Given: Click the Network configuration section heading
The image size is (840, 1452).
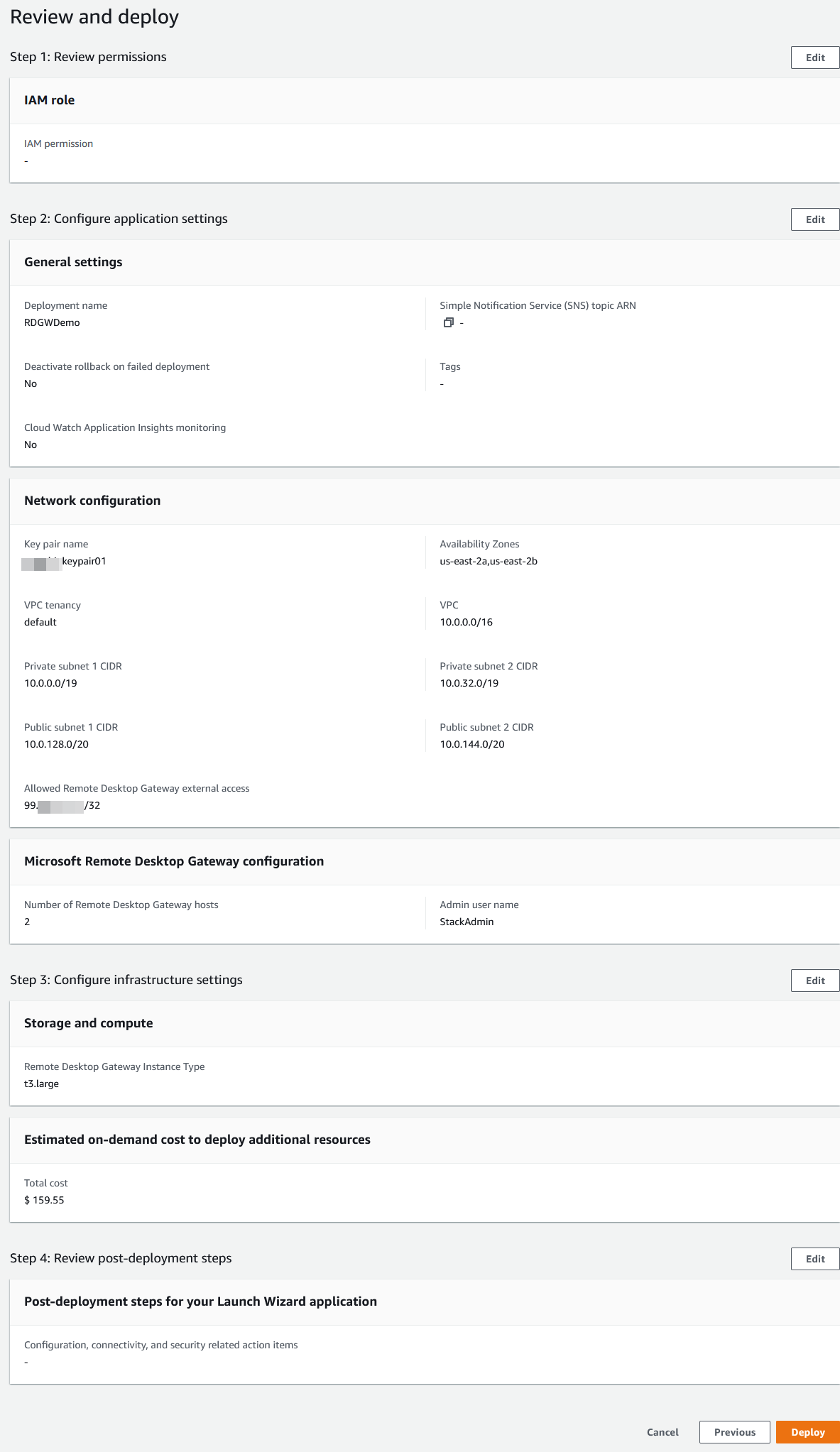Looking at the screenshot, I should pos(92,501).
